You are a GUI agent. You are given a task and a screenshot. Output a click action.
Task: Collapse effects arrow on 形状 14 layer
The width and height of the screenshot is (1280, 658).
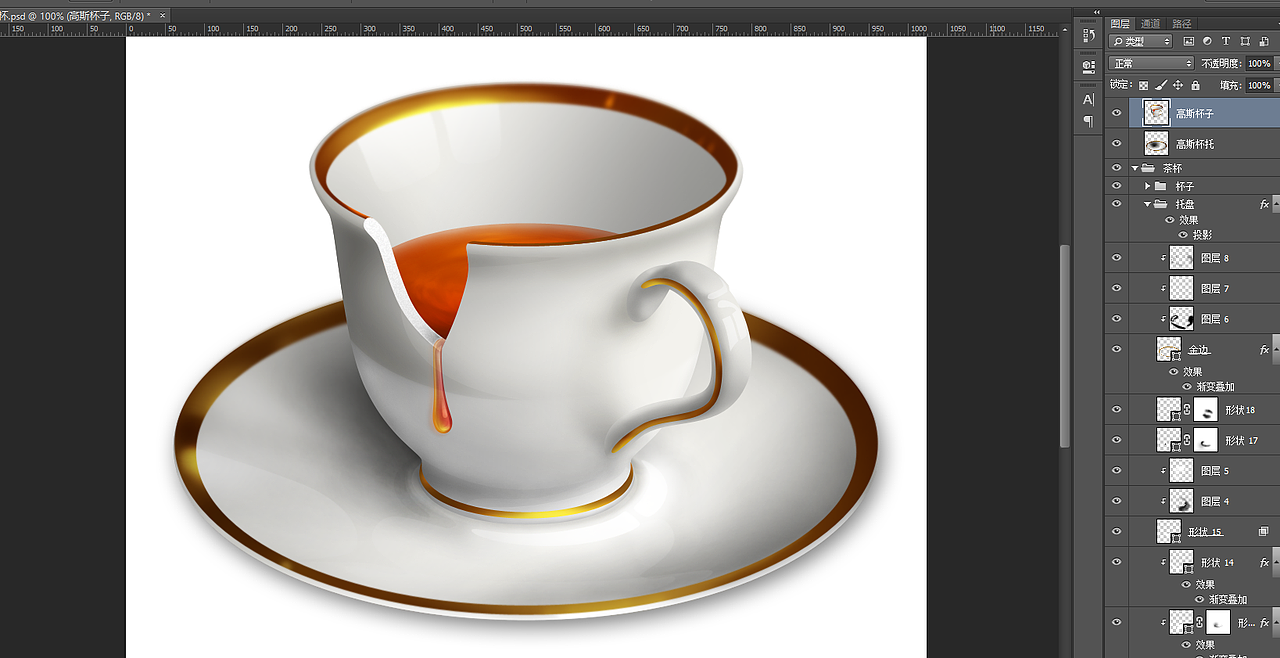pos(1275,563)
